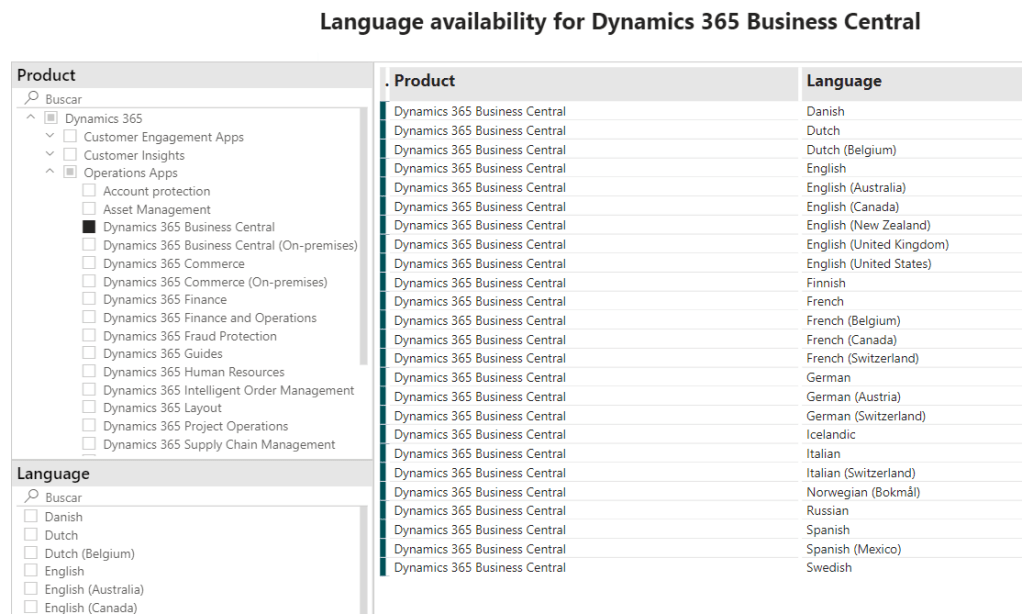The height and width of the screenshot is (614, 1022).
Task: Collapse the Dynamics 365 tree node
Action: 31,118
